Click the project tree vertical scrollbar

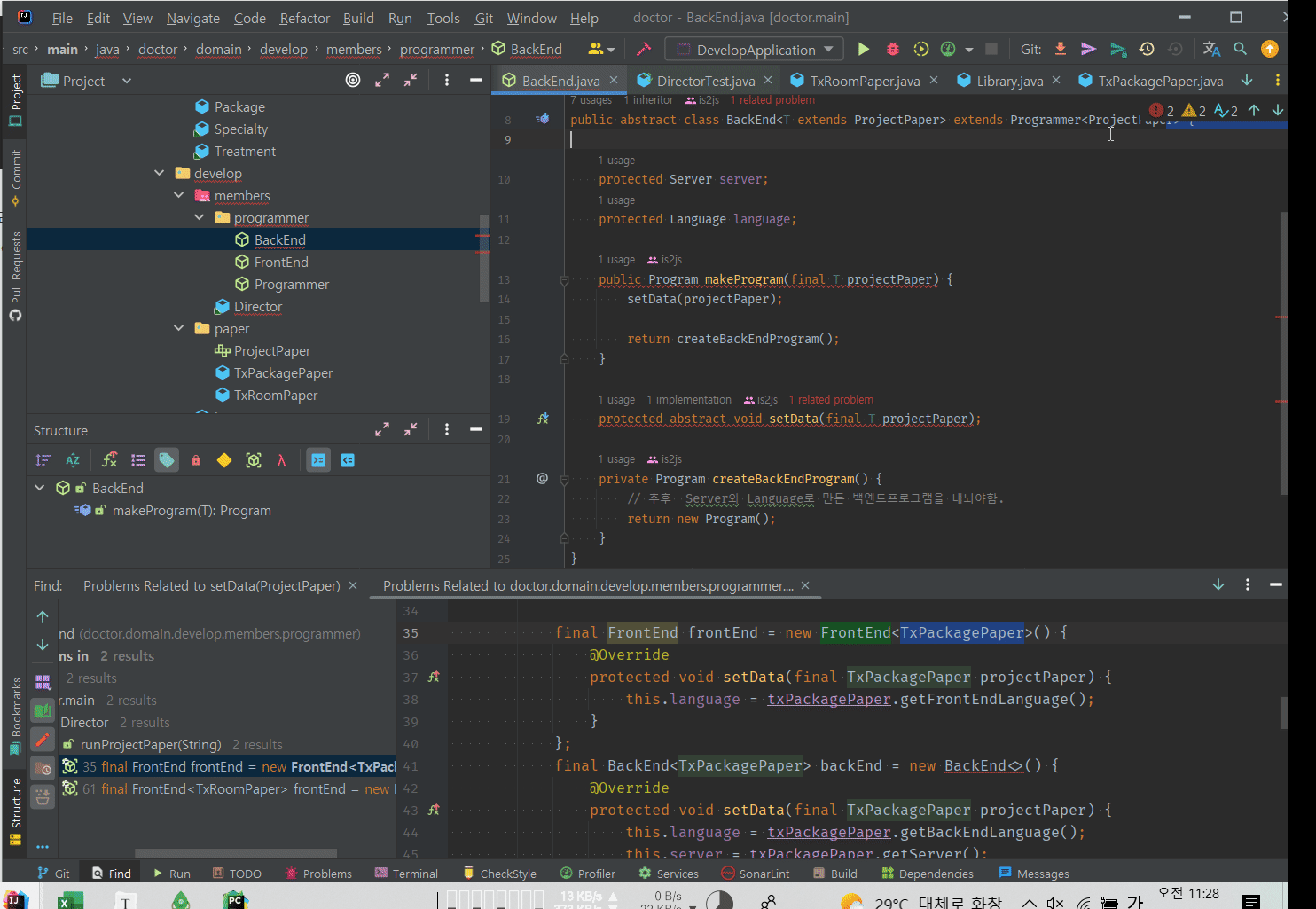[483, 257]
